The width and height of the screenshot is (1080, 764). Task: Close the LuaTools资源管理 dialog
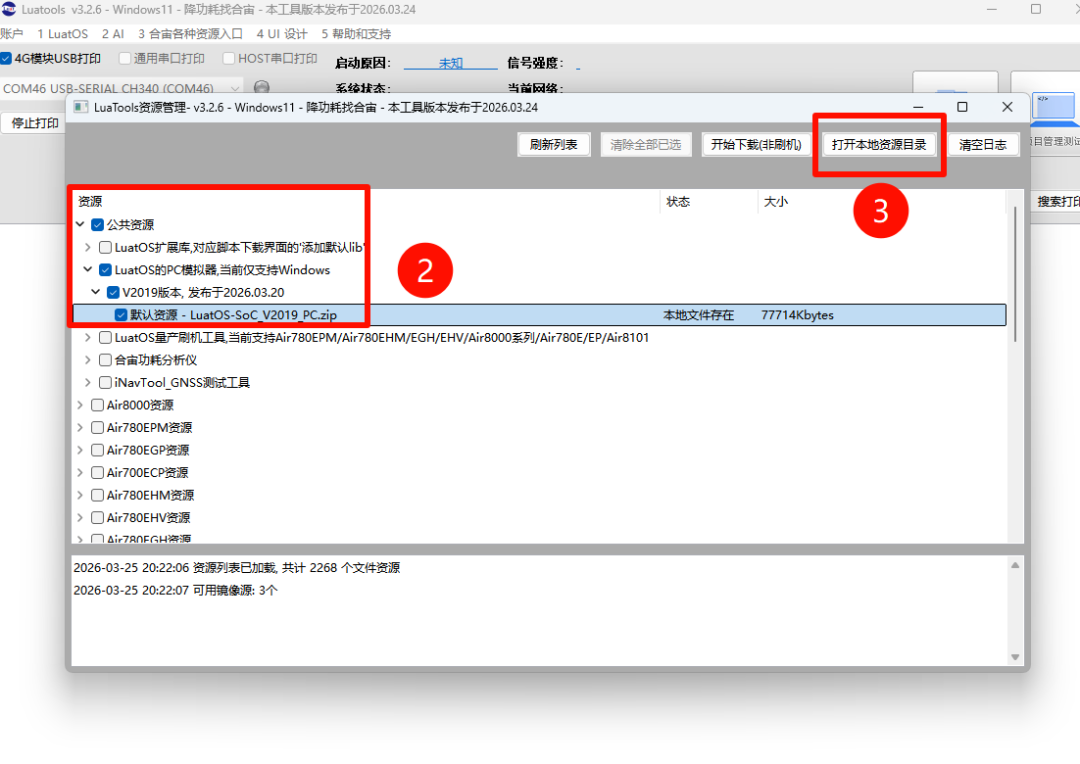point(1007,107)
